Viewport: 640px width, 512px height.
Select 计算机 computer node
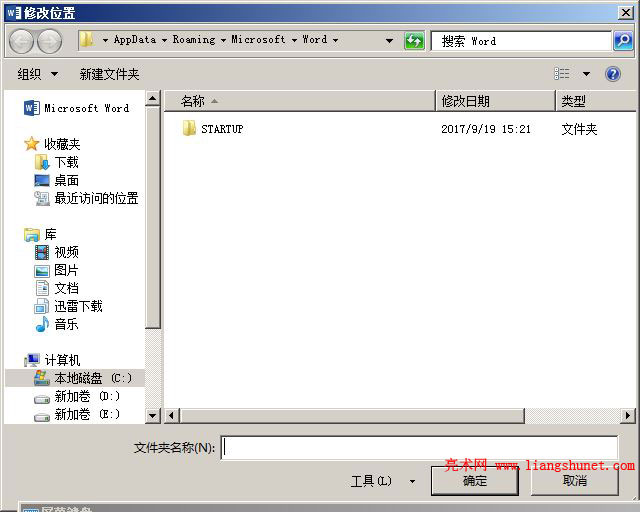(52, 360)
